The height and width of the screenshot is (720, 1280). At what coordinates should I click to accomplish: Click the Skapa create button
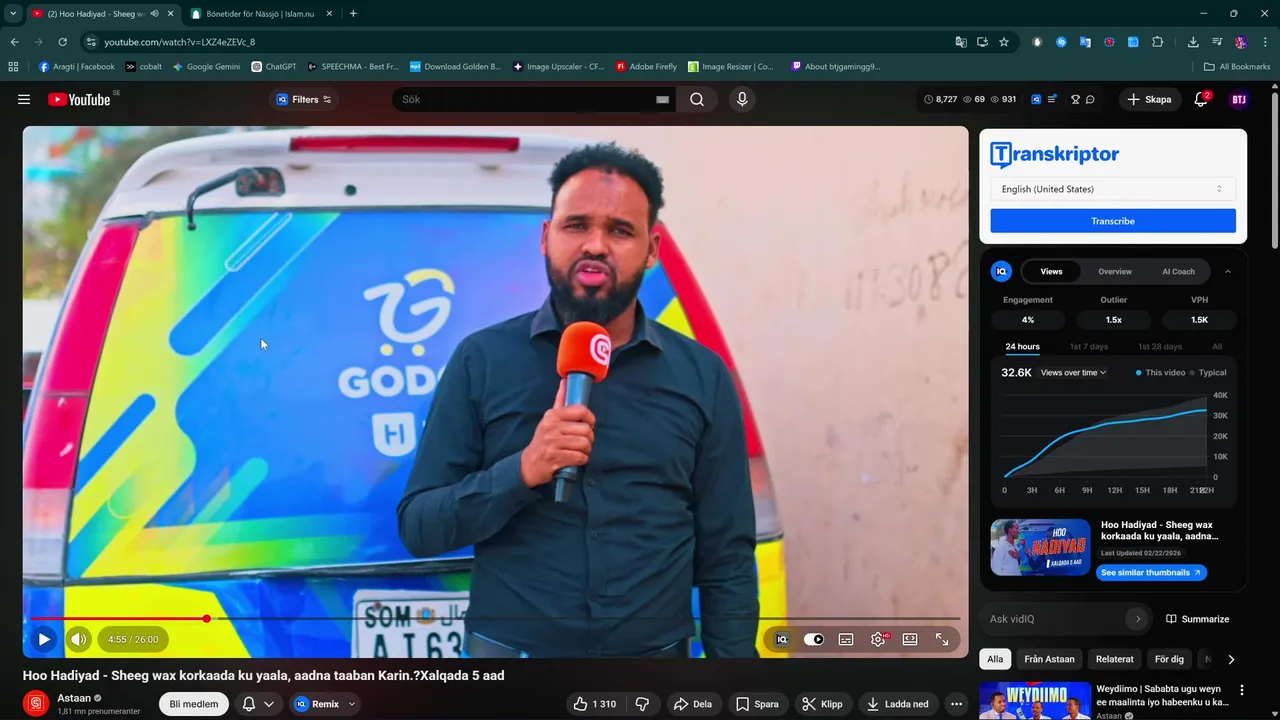pos(1149,99)
